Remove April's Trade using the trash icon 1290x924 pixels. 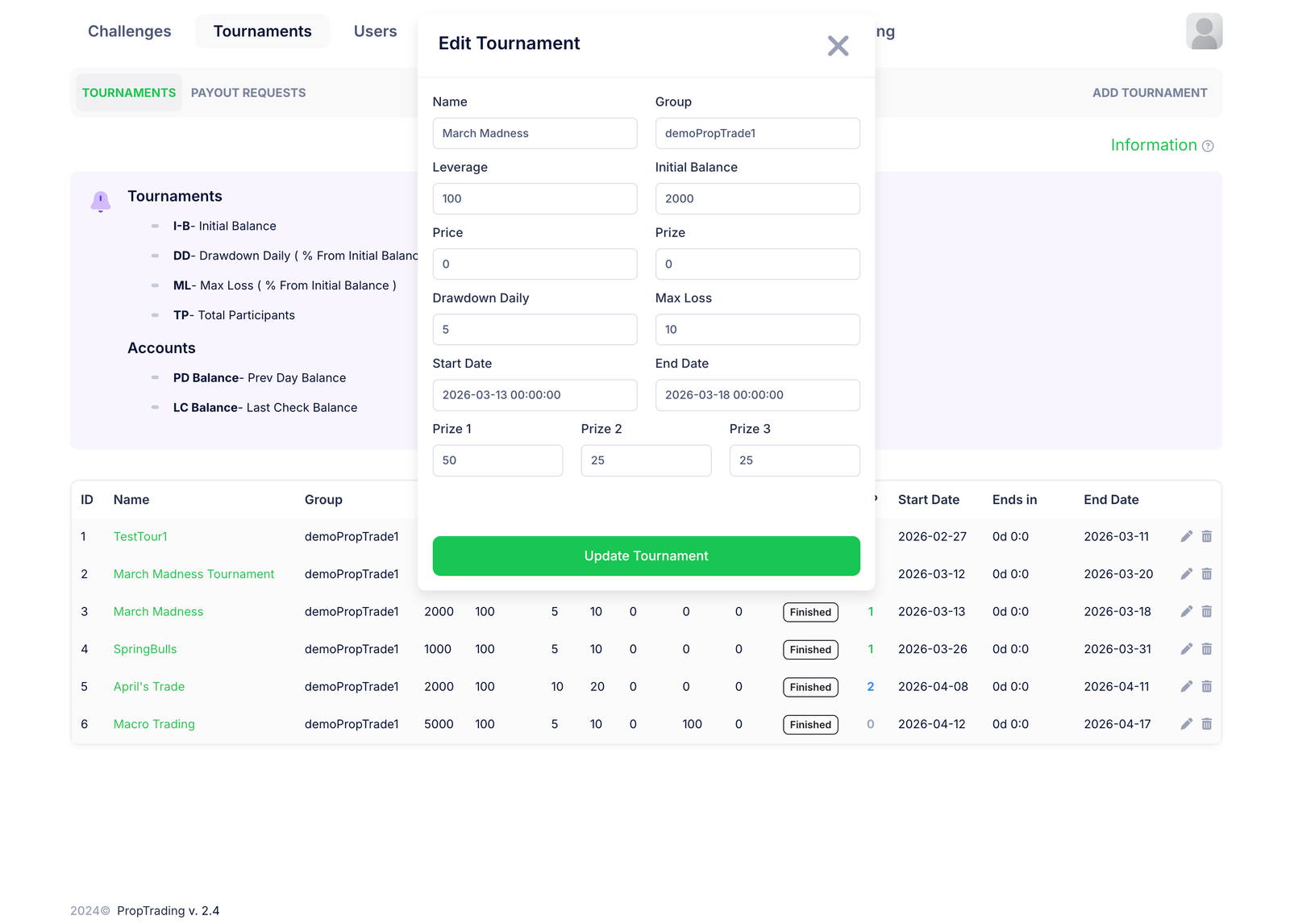click(x=1207, y=686)
